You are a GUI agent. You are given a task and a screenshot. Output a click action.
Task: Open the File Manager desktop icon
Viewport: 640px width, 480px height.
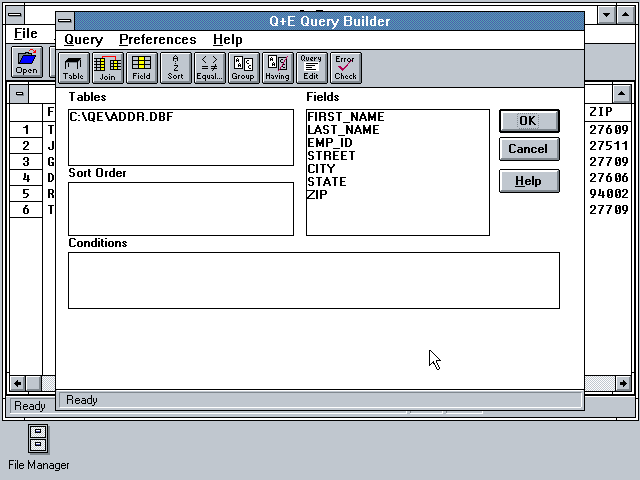[x=38, y=447]
